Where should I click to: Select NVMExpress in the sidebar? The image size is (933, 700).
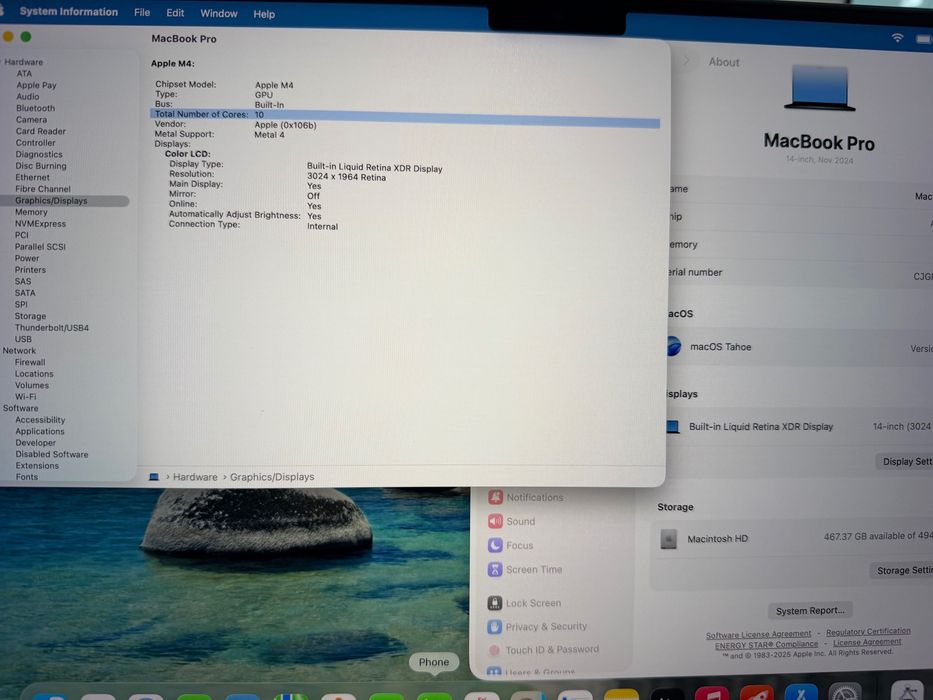pyautogui.click(x=40, y=224)
